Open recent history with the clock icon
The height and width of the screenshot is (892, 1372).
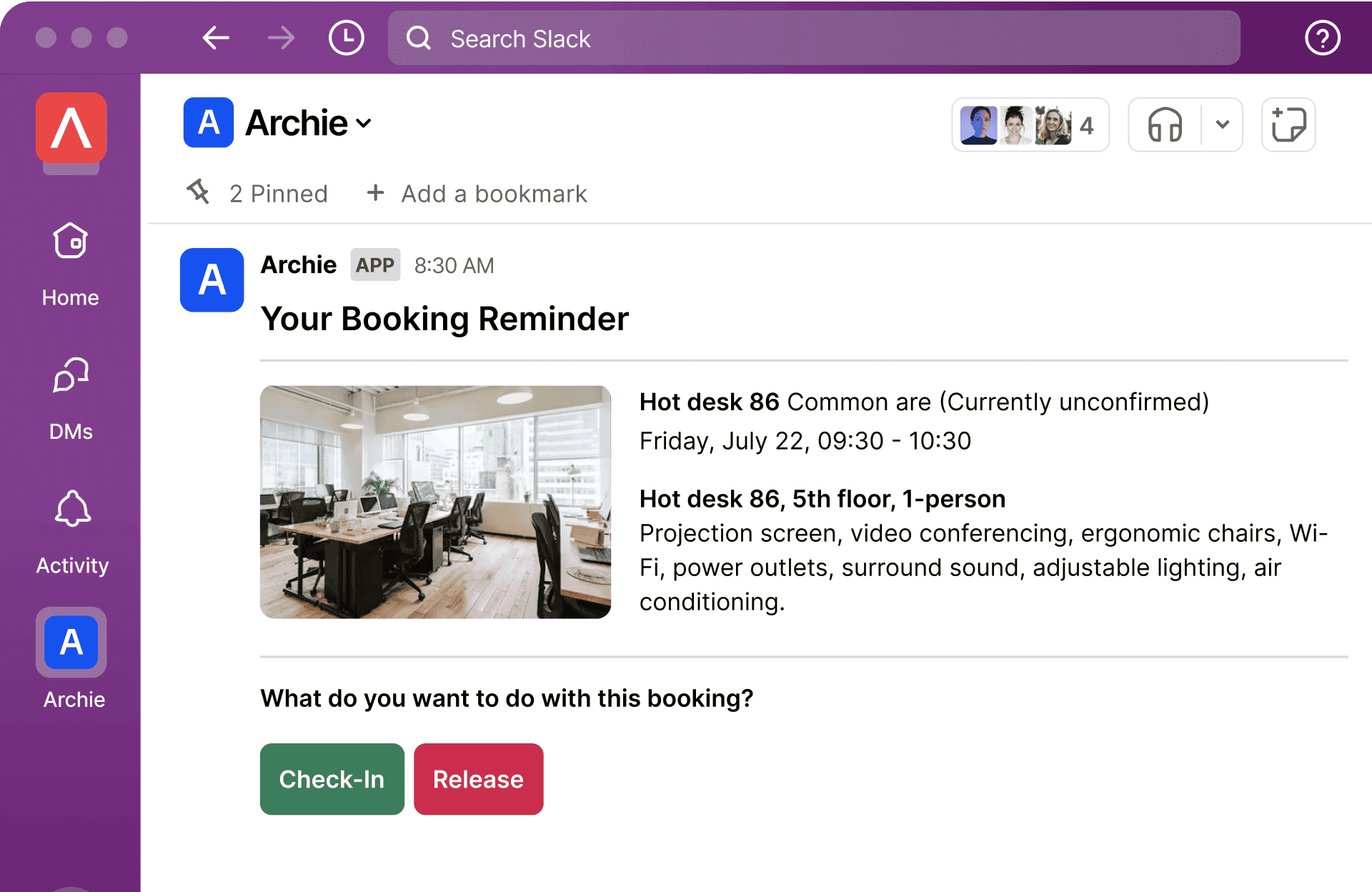pyautogui.click(x=346, y=38)
